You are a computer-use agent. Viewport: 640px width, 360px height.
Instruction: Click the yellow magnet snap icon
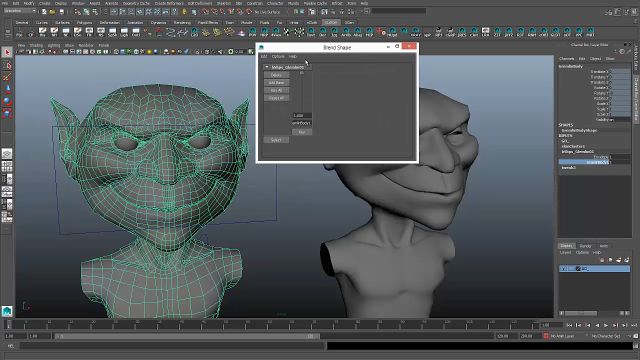(184, 12)
